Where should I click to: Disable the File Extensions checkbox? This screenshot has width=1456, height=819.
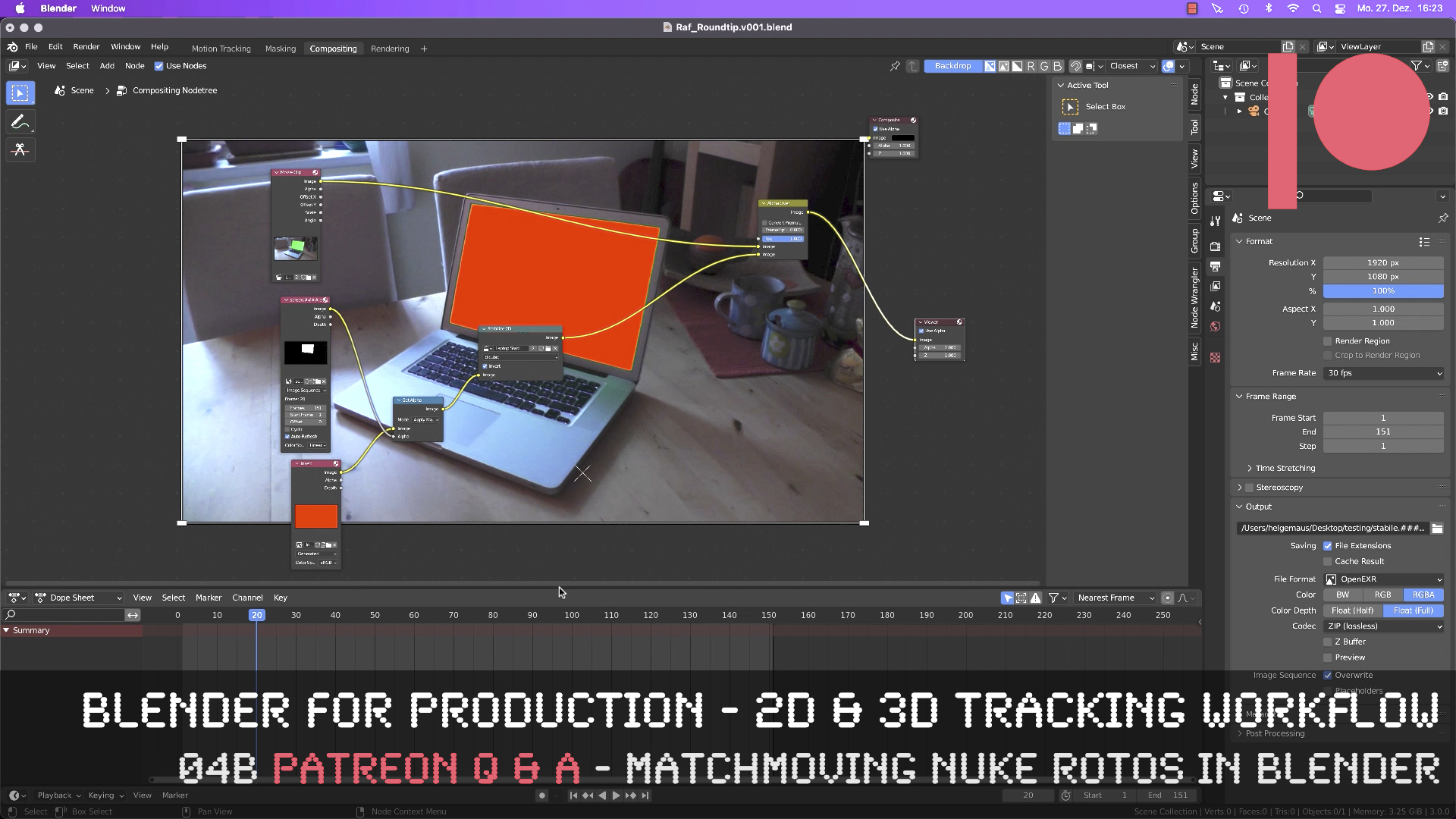pos(1329,545)
